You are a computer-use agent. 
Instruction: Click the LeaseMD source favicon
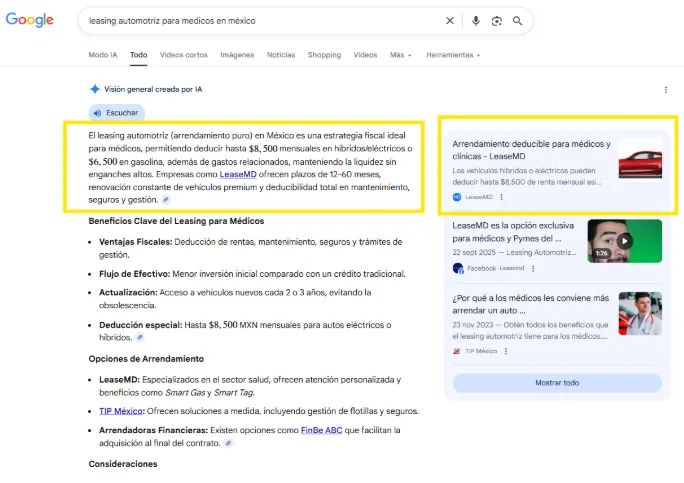tap(457, 197)
